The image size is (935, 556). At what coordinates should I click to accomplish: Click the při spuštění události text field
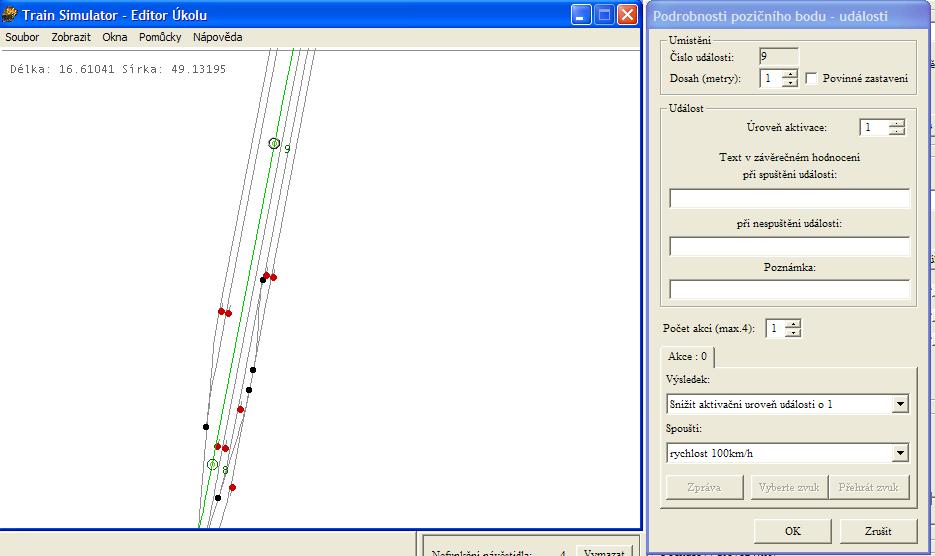click(789, 198)
